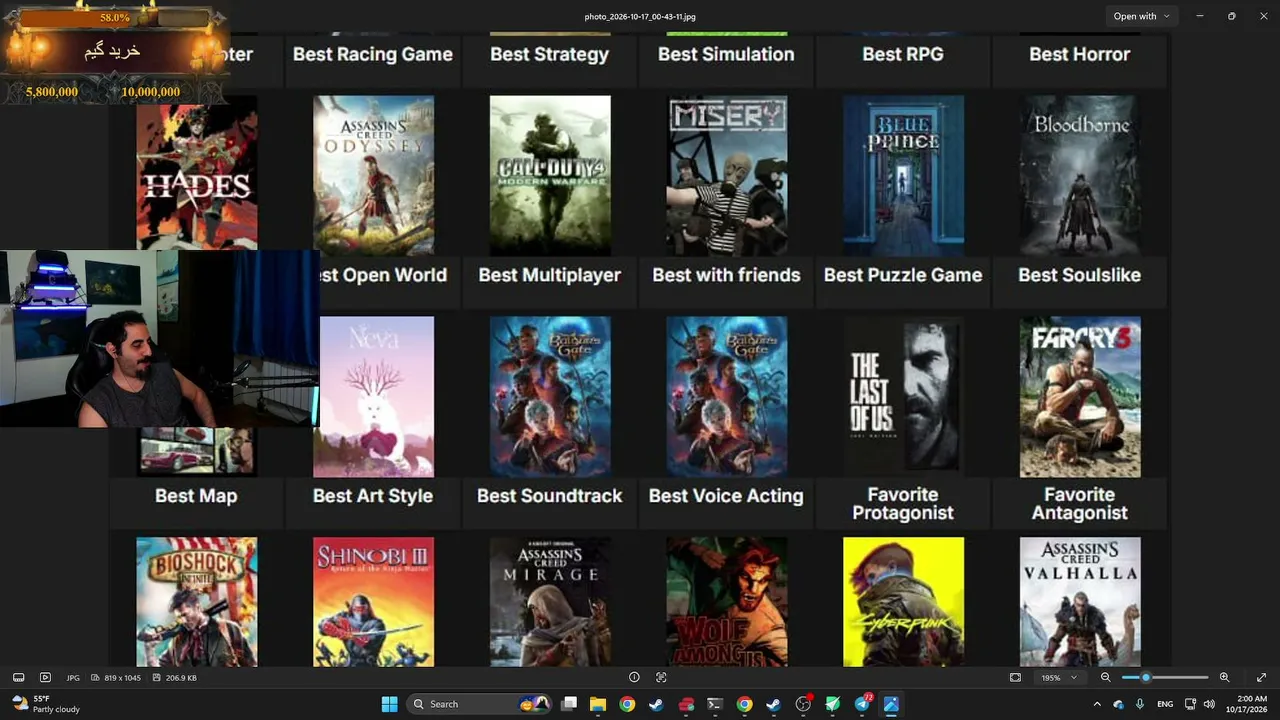Click the photo file name in title bar
1280x720 pixels.
click(640, 16)
